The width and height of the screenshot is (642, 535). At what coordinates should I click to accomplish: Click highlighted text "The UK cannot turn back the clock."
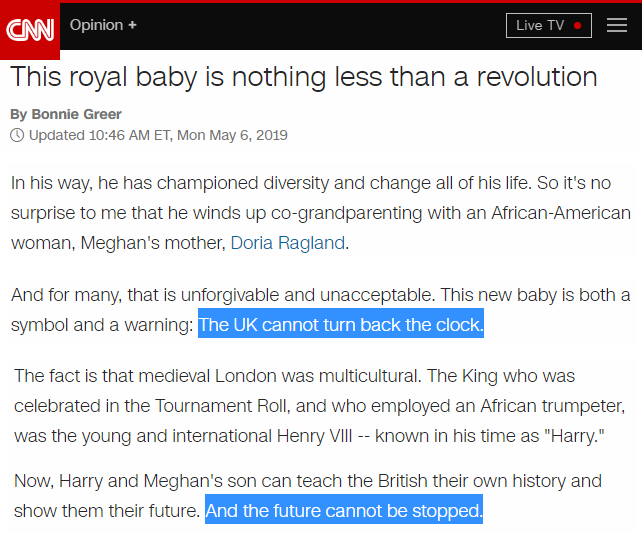point(341,324)
